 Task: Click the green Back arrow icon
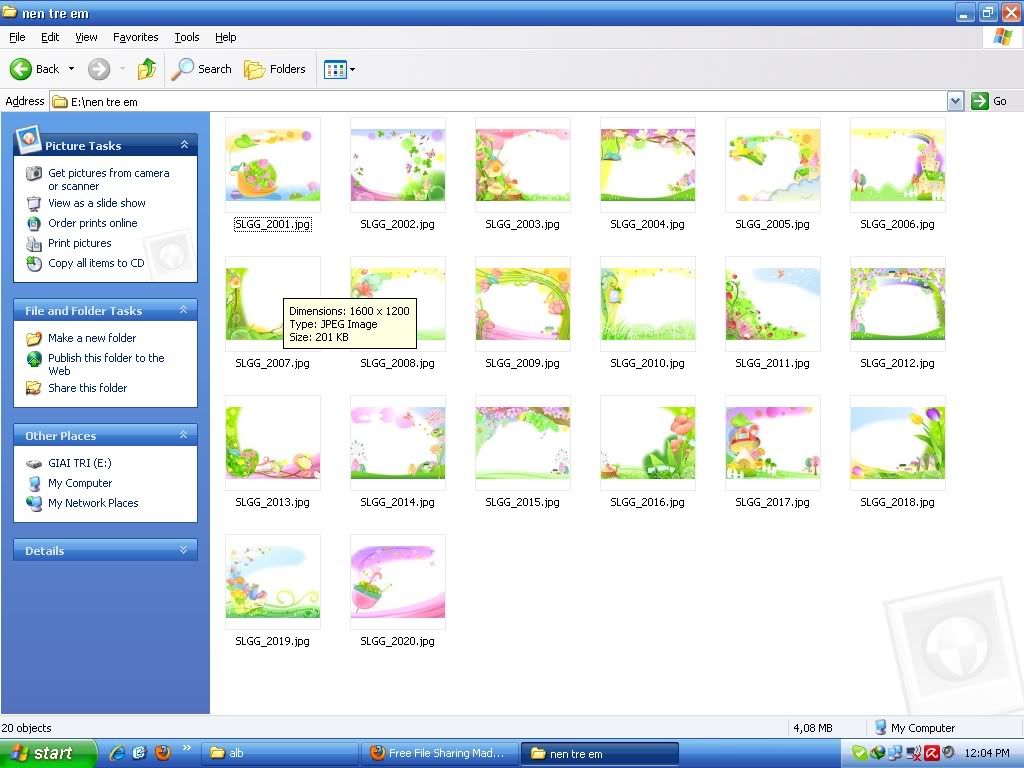pos(20,69)
